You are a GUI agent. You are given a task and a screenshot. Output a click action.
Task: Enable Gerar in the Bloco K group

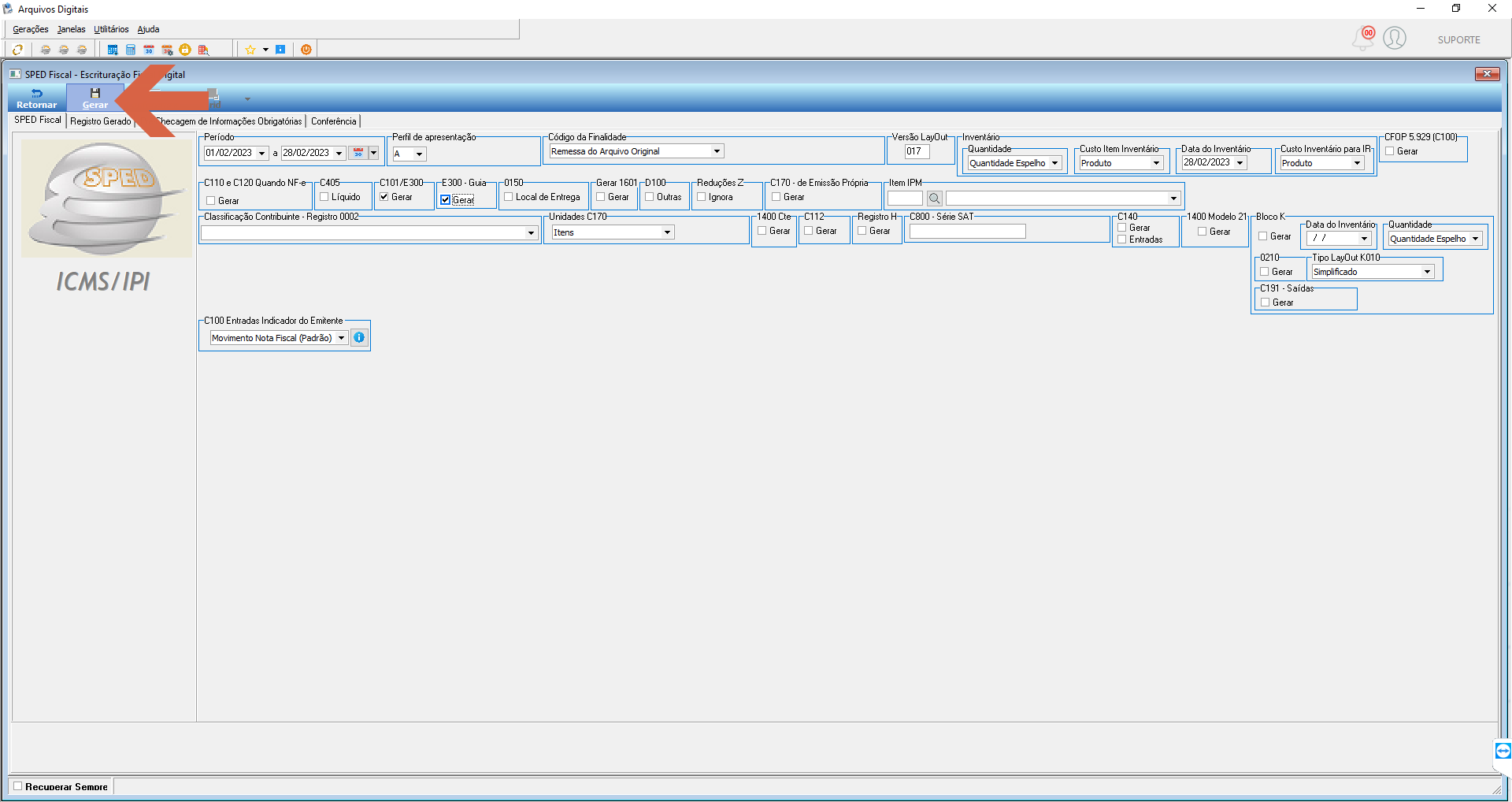[x=1263, y=236]
